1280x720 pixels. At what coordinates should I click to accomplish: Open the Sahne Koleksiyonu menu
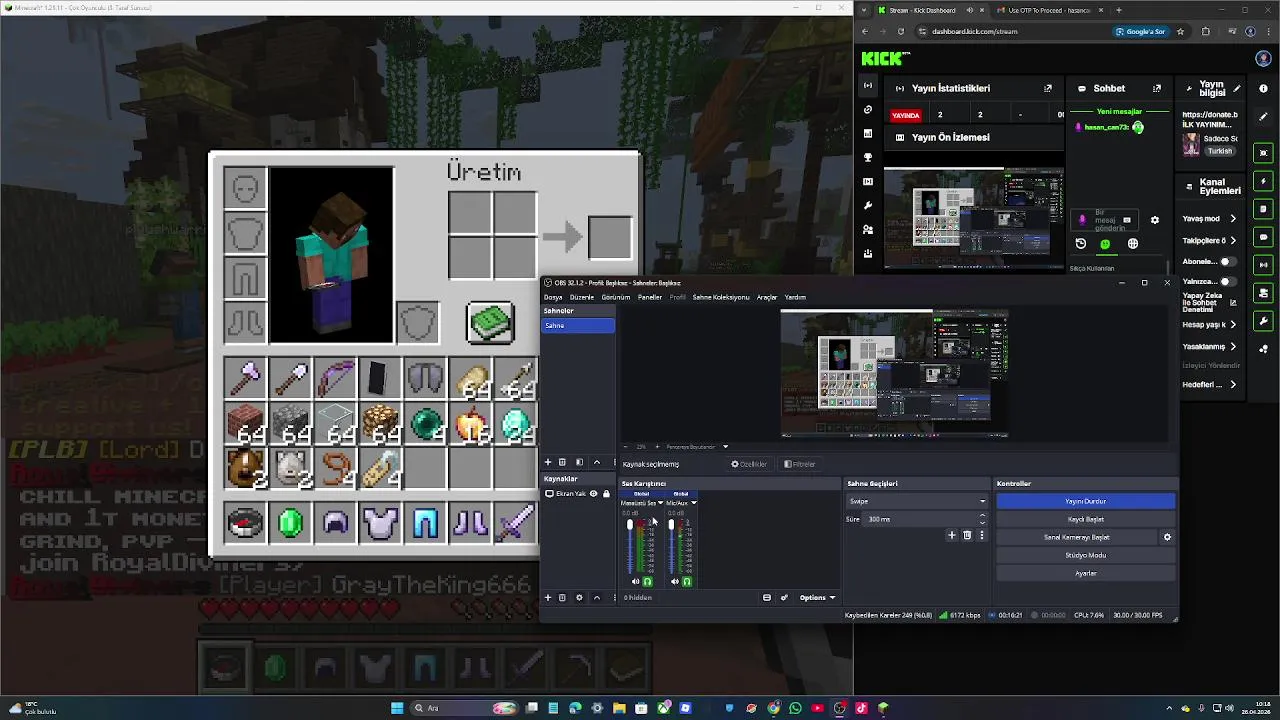pyautogui.click(x=721, y=297)
